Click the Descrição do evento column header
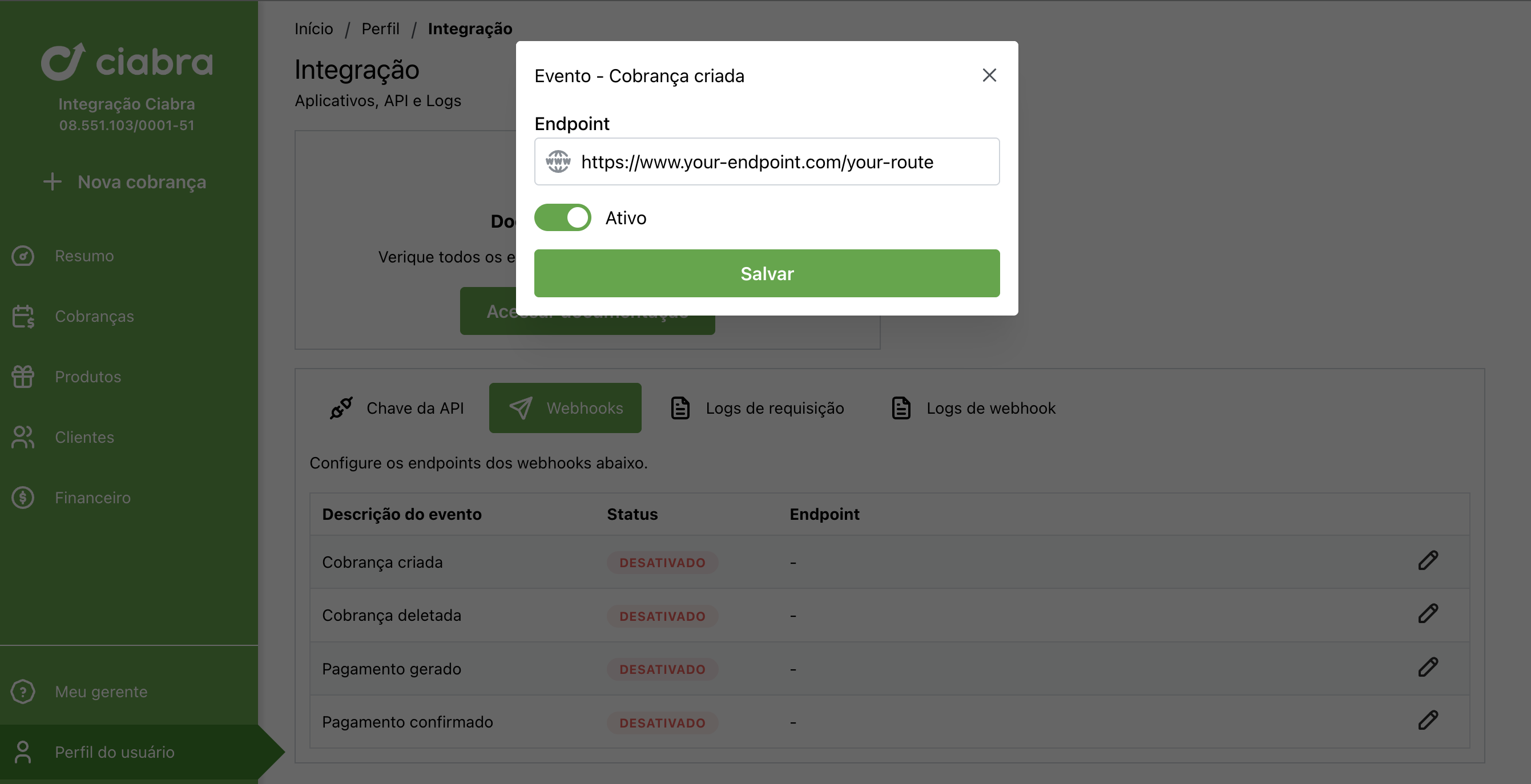The height and width of the screenshot is (784, 1531). pyautogui.click(x=402, y=514)
